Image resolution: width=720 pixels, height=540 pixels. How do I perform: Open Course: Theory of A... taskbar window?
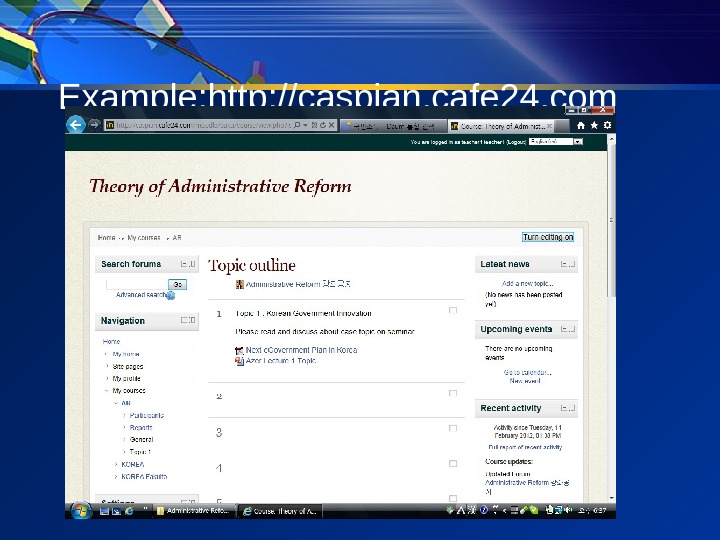pos(280,511)
